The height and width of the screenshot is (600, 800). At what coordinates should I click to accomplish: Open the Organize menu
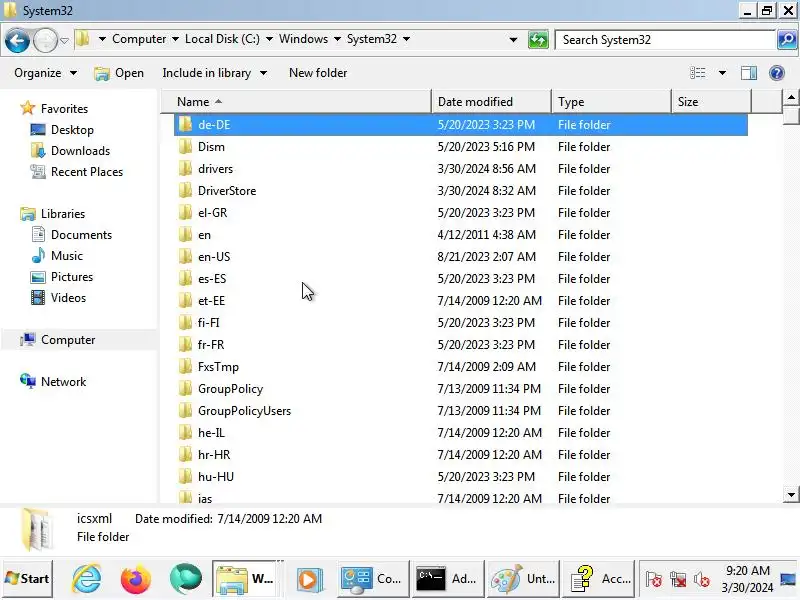tap(45, 73)
